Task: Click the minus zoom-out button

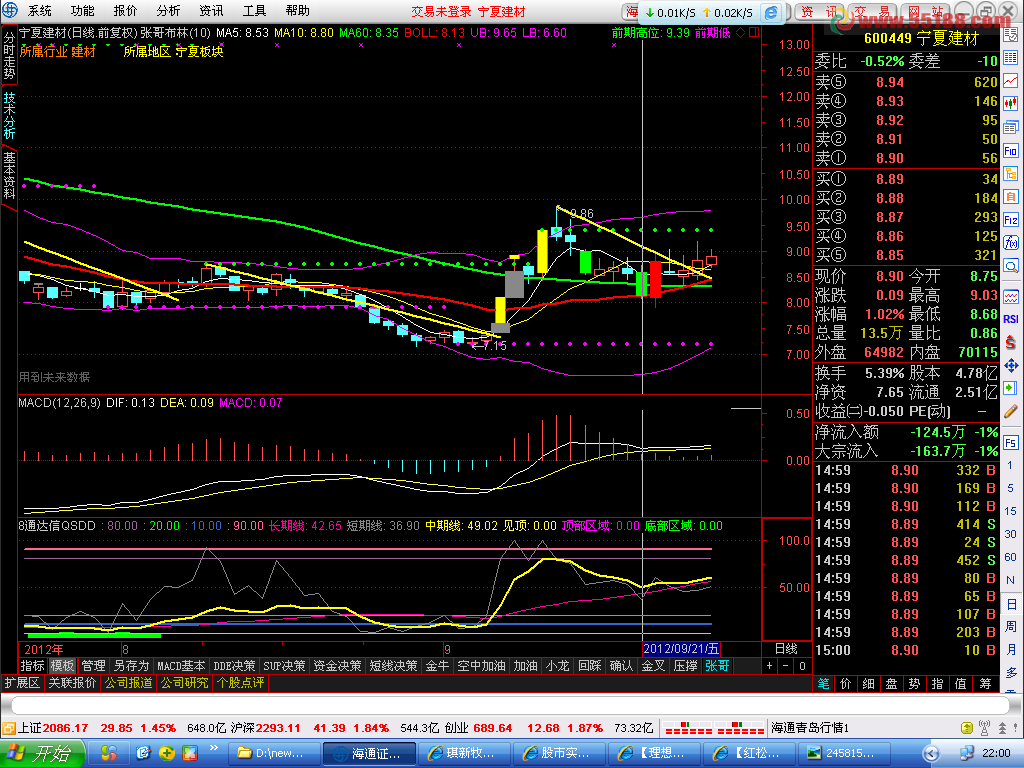Action: (x=786, y=665)
